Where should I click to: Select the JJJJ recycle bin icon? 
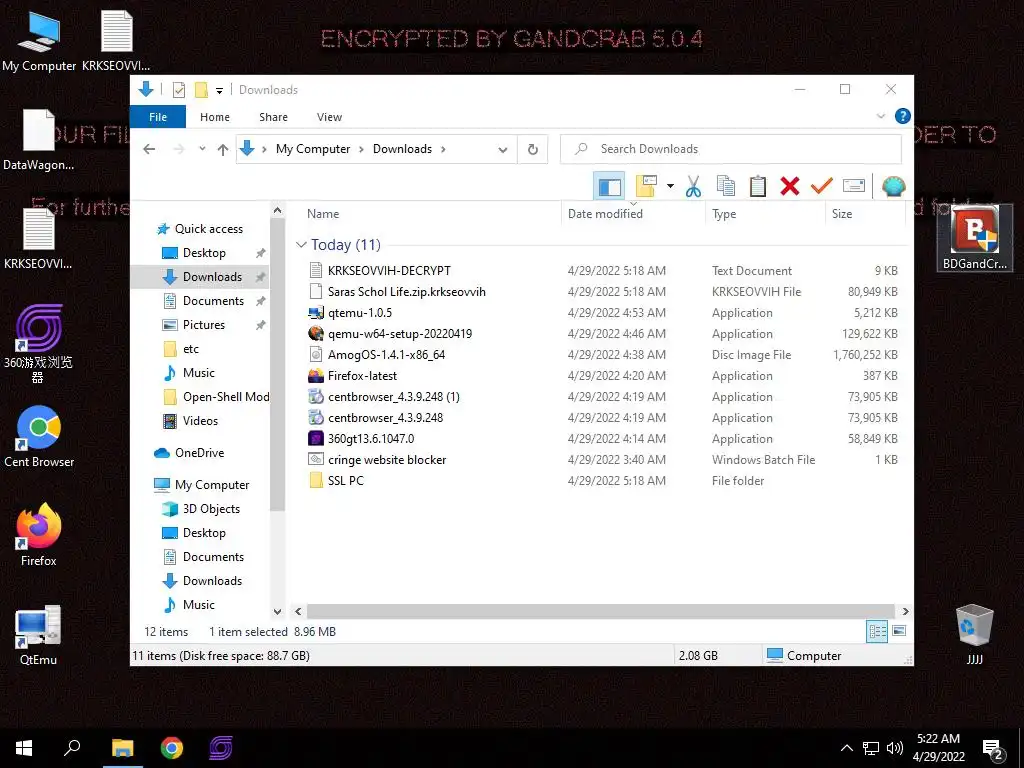(x=974, y=635)
